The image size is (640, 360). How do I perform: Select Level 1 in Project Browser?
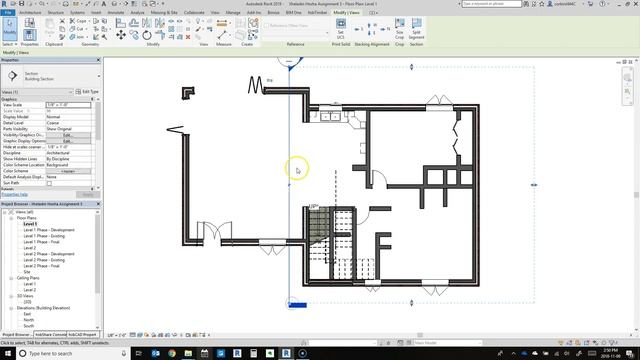[x=30, y=224]
